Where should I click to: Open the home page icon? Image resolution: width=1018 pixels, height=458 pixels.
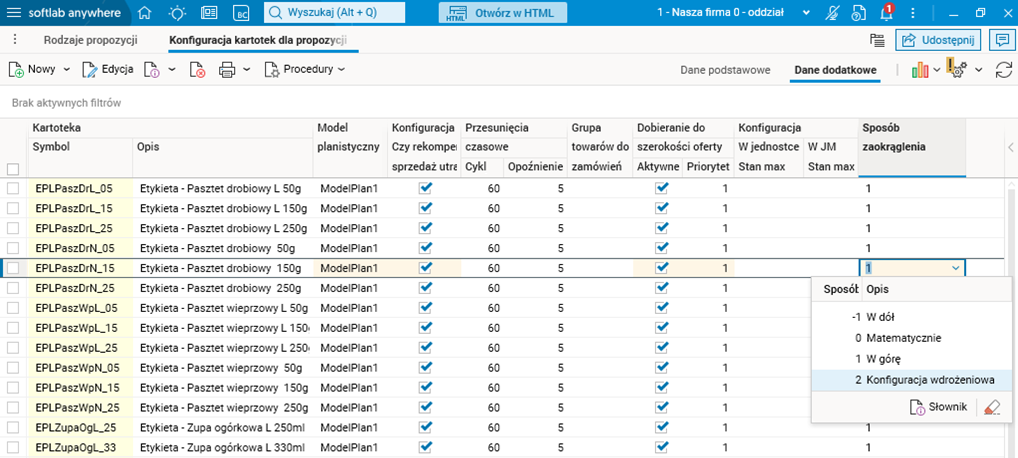point(145,13)
